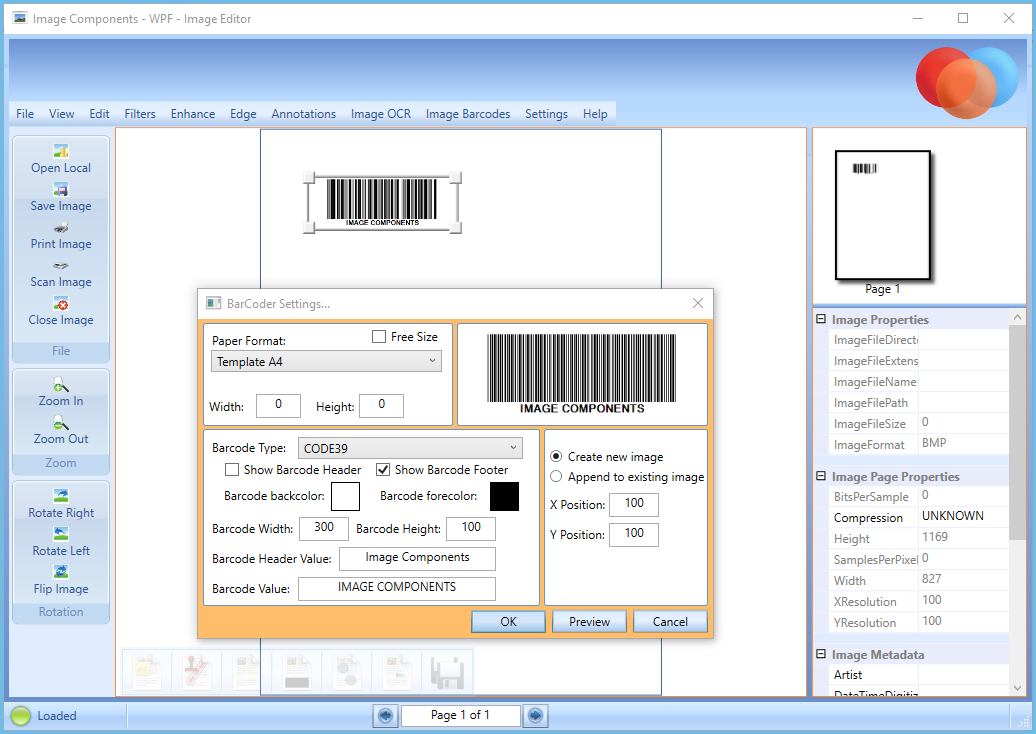Open the Barcode Type CODE39 dropdown

410,448
